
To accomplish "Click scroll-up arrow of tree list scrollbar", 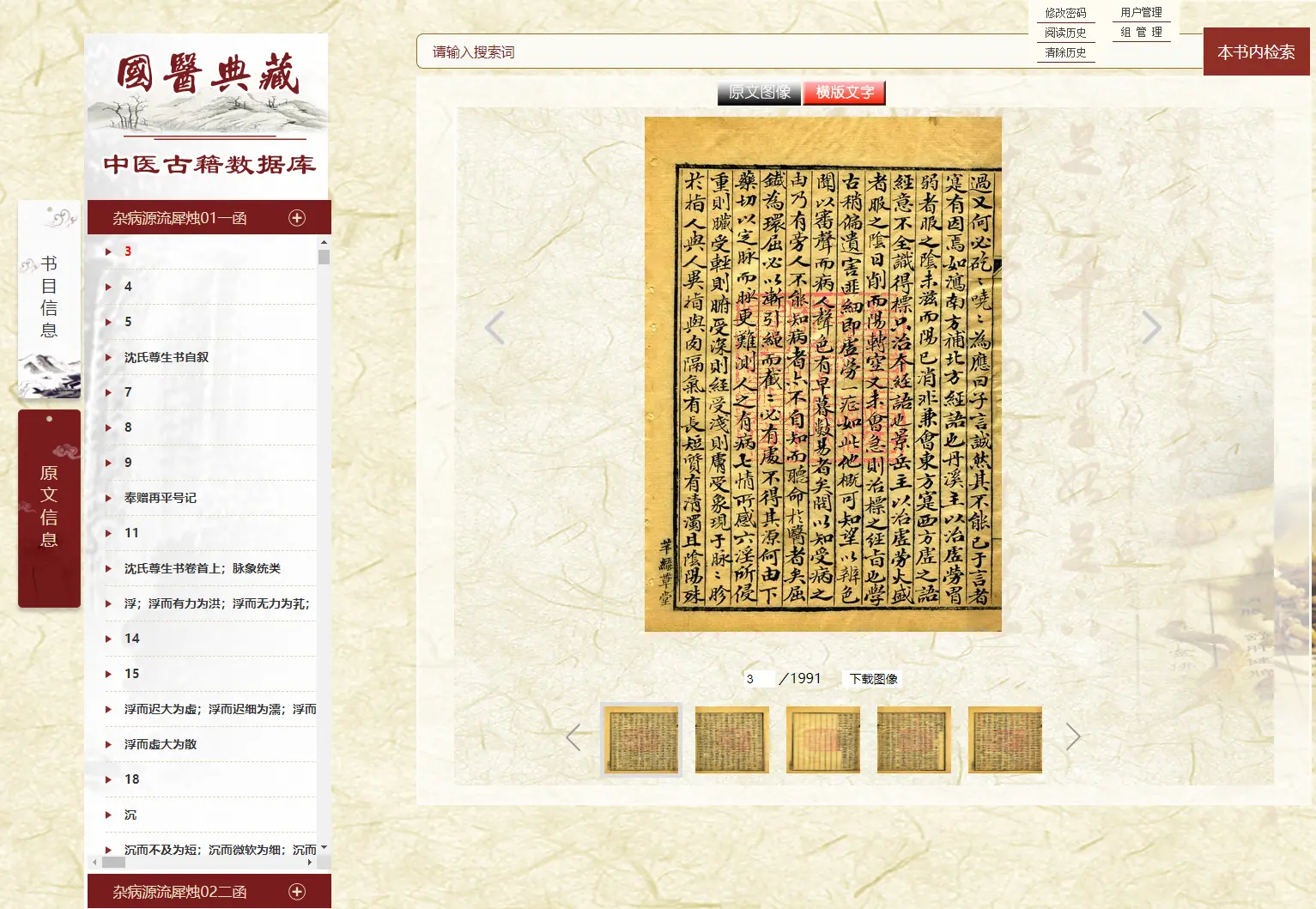I will 324,242.
